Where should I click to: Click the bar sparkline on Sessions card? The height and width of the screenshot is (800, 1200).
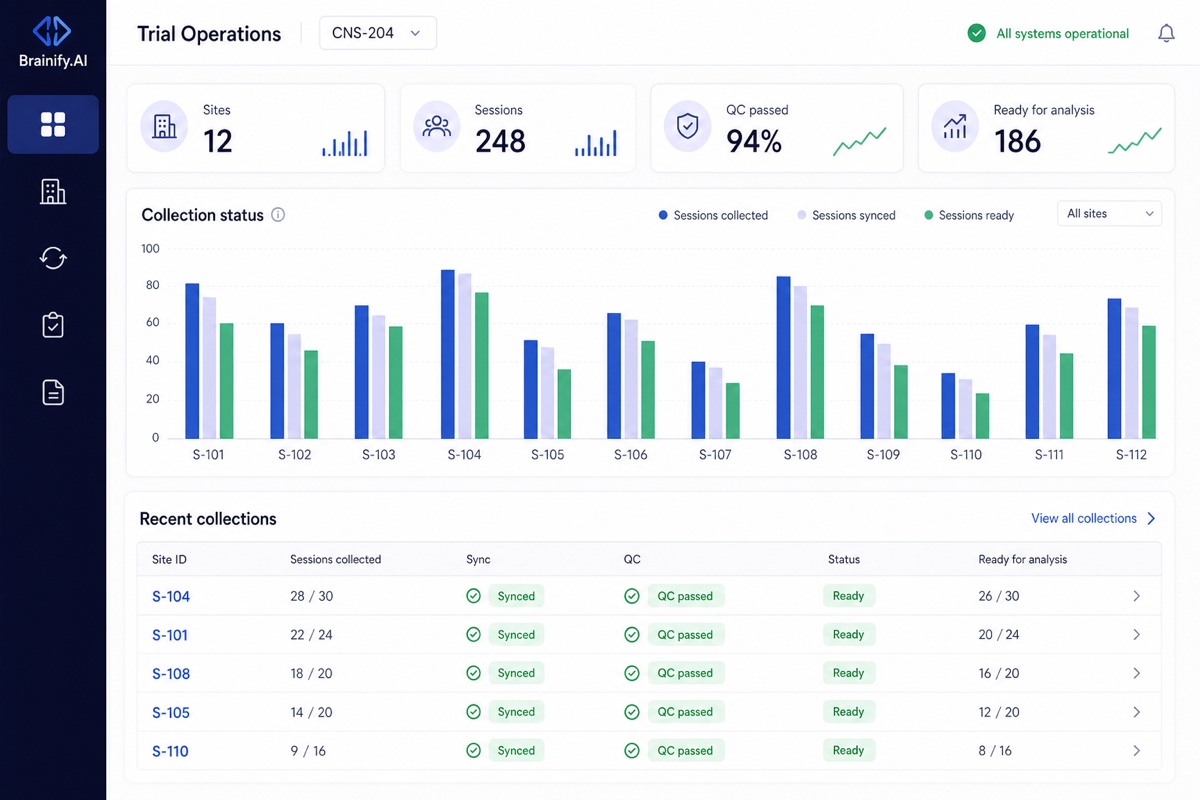[596, 143]
